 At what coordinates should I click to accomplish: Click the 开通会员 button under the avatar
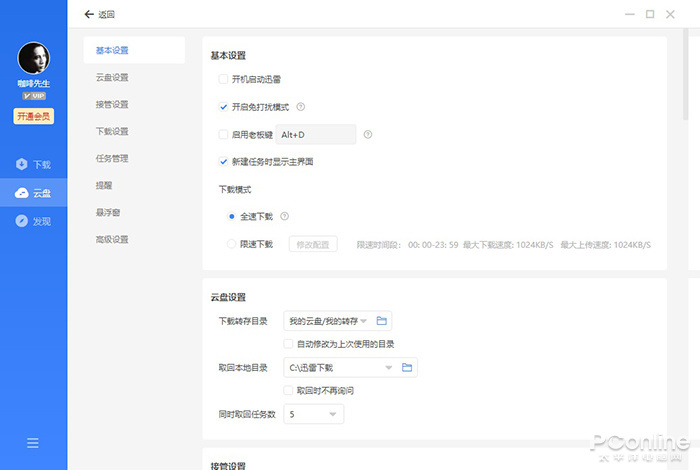(x=33, y=116)
